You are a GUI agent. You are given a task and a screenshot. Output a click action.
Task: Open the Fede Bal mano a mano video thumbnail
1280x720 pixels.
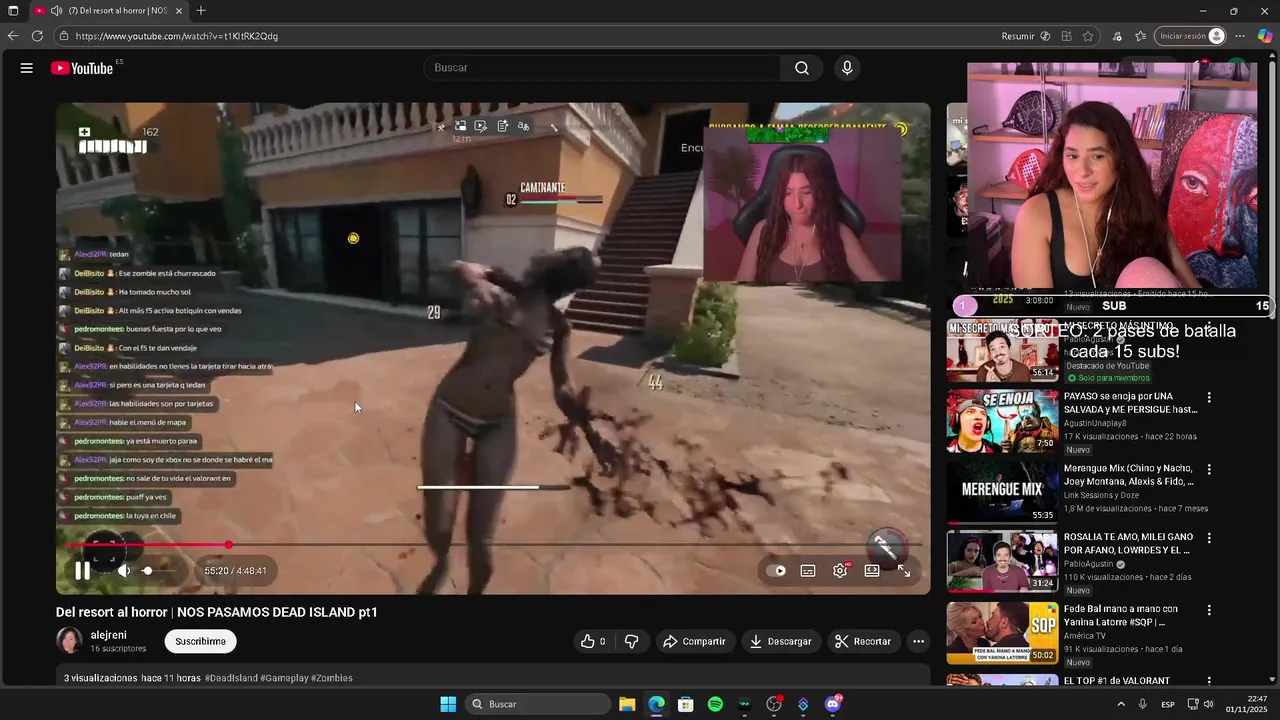pyautogui.click(x=1002, y=632)
